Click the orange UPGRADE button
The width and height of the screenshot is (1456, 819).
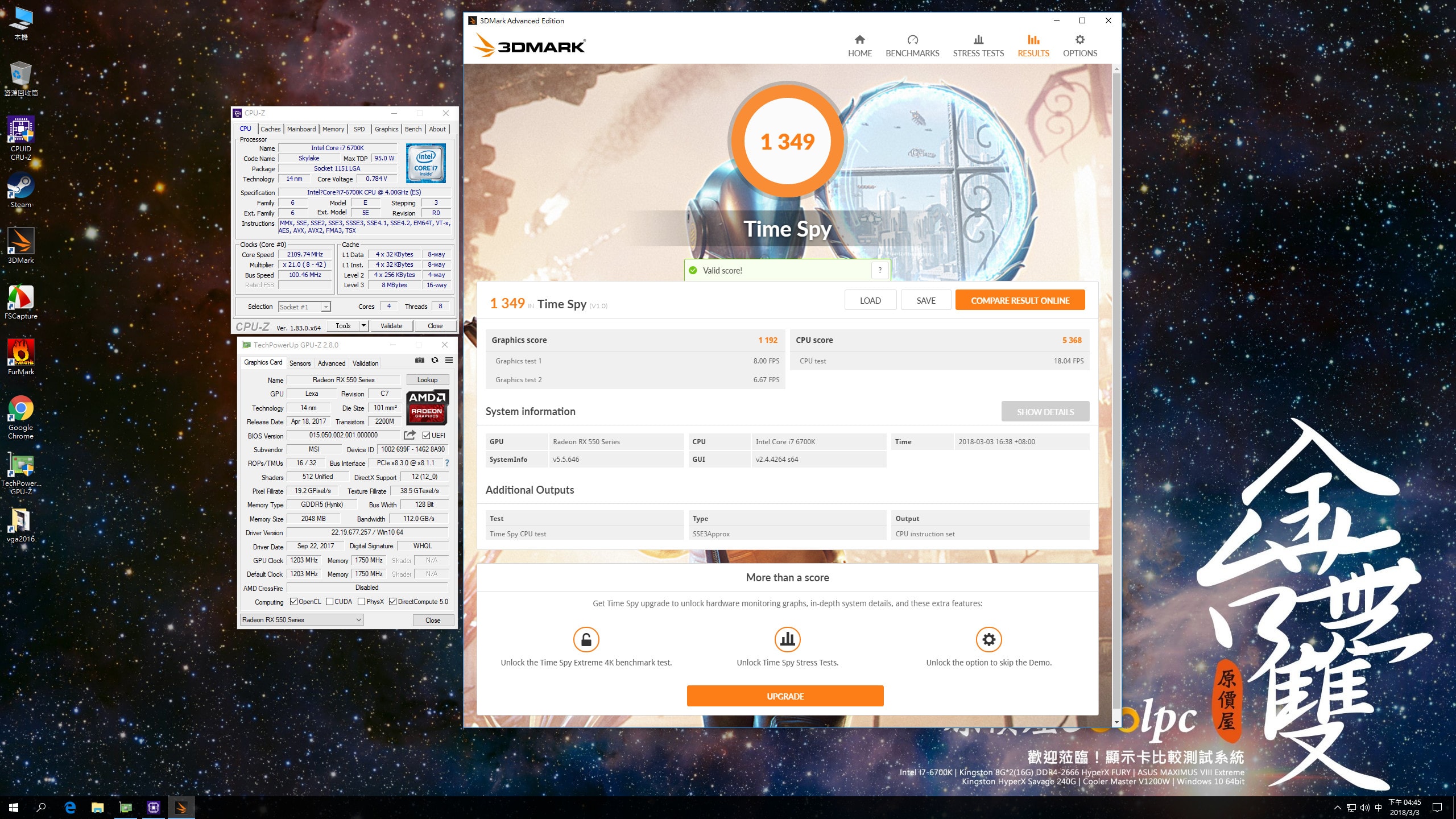[785, 696]
